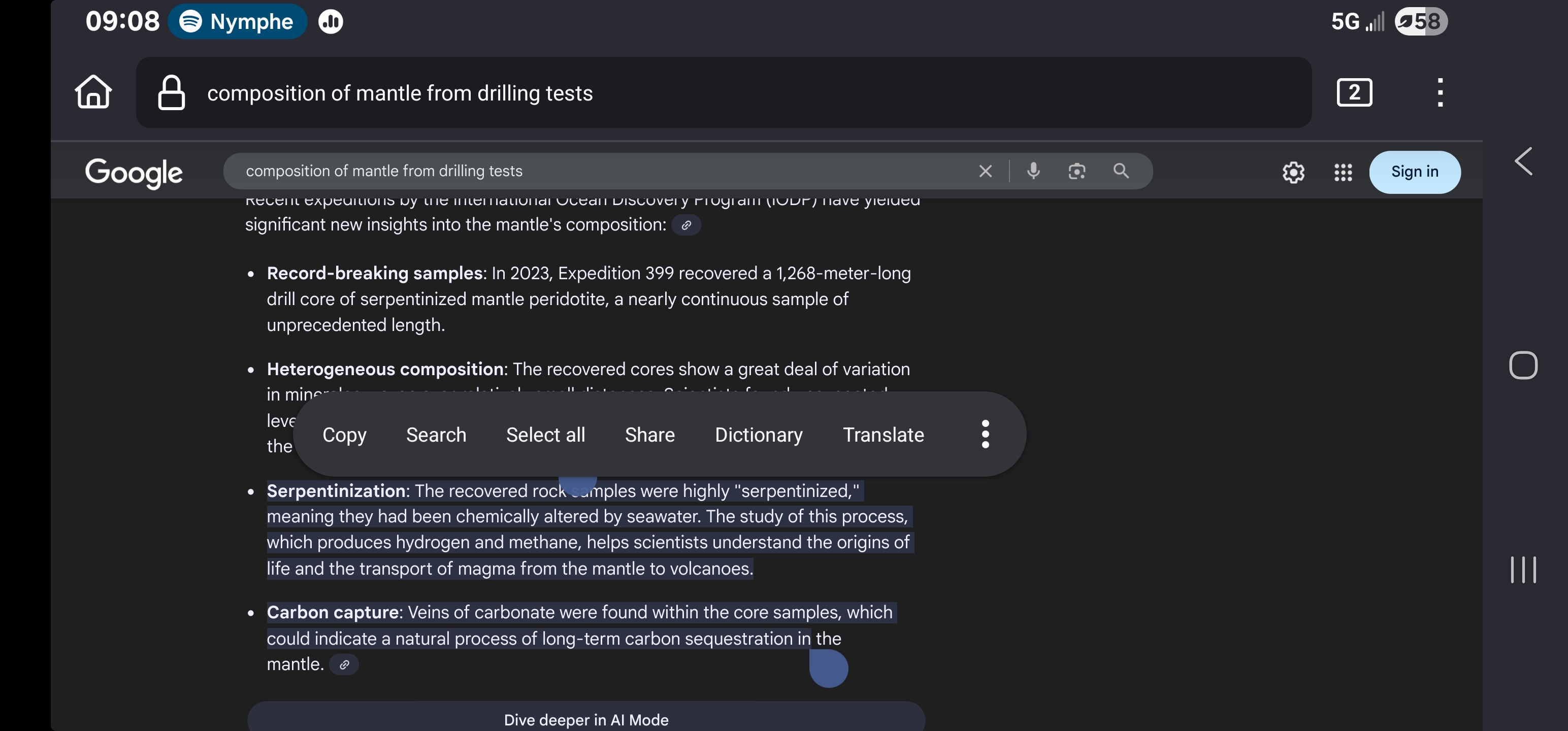This screenshot has width=1568, height=731.
Task: Tap the lock site-info icon
Action: (x=171, y=92)
